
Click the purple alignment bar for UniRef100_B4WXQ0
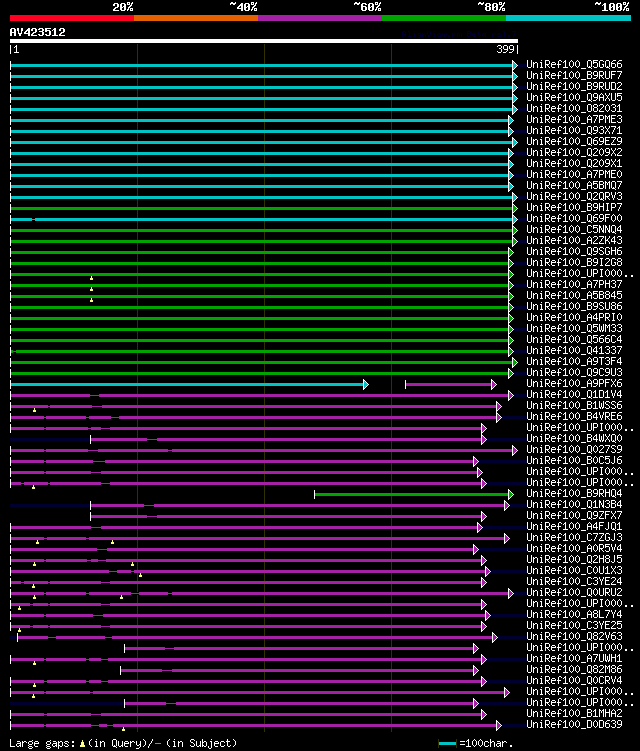pos(288,440)
